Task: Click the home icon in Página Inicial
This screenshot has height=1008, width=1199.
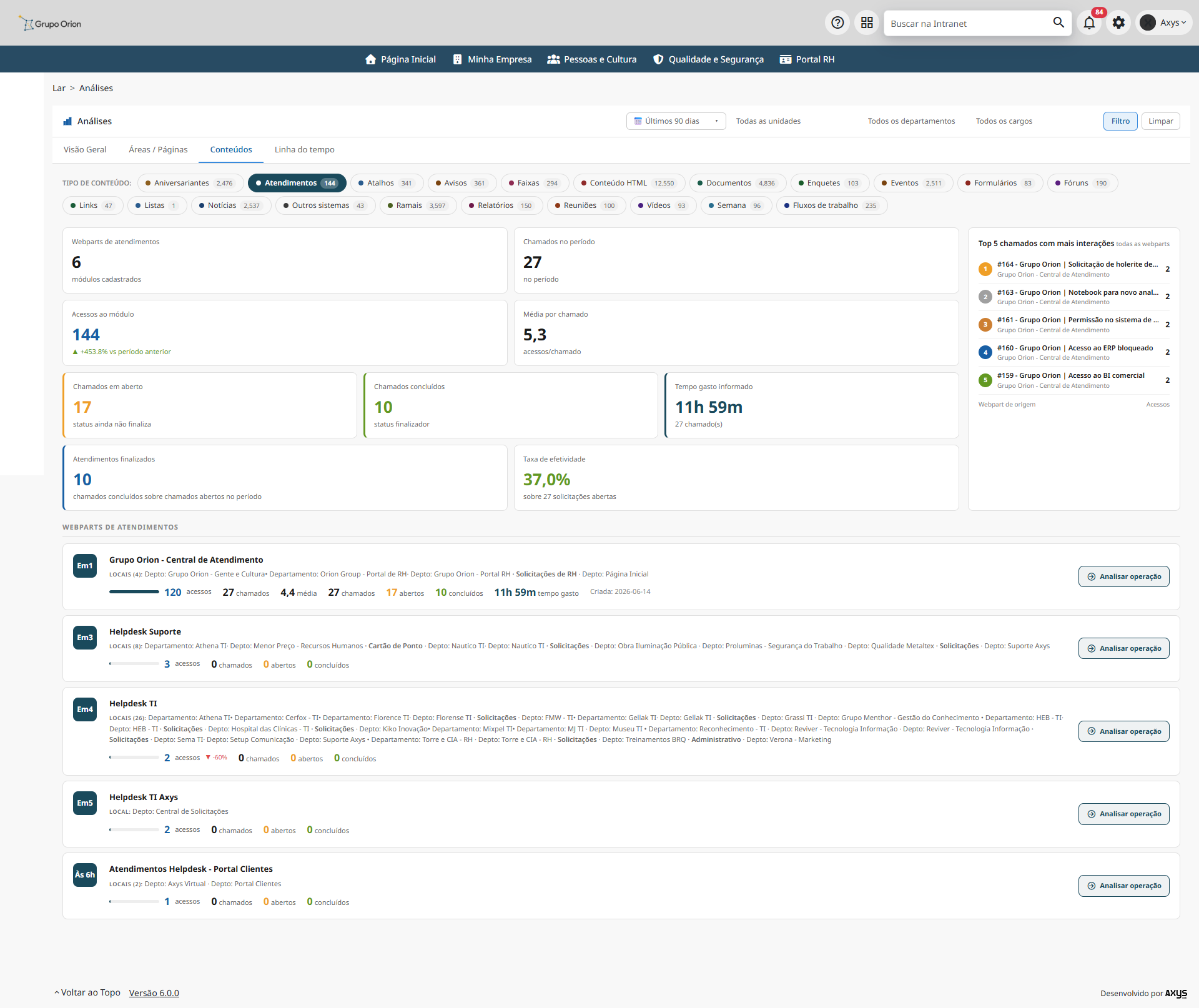Action: 370,59
